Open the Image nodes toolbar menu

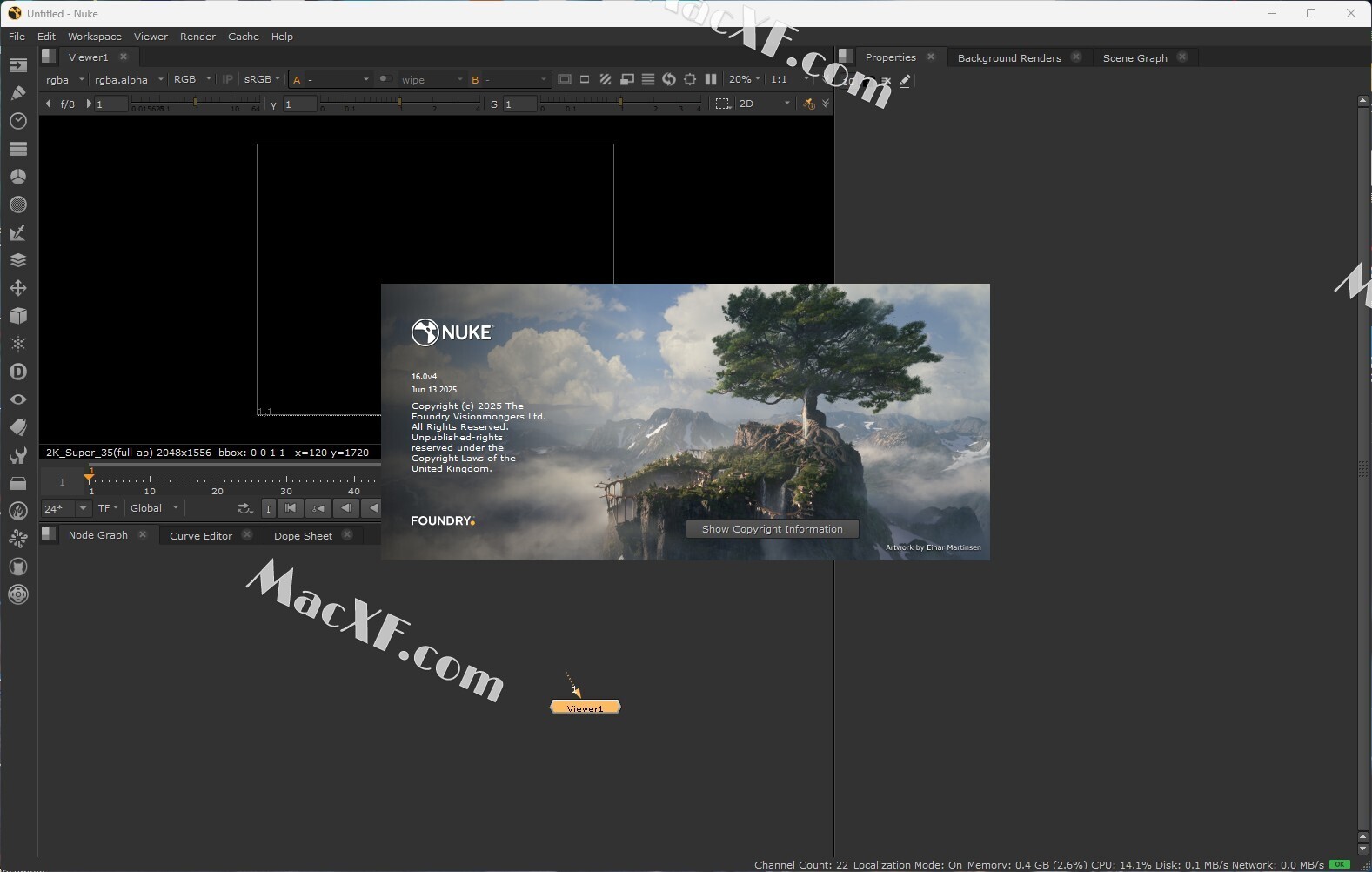tap(17, 65)
